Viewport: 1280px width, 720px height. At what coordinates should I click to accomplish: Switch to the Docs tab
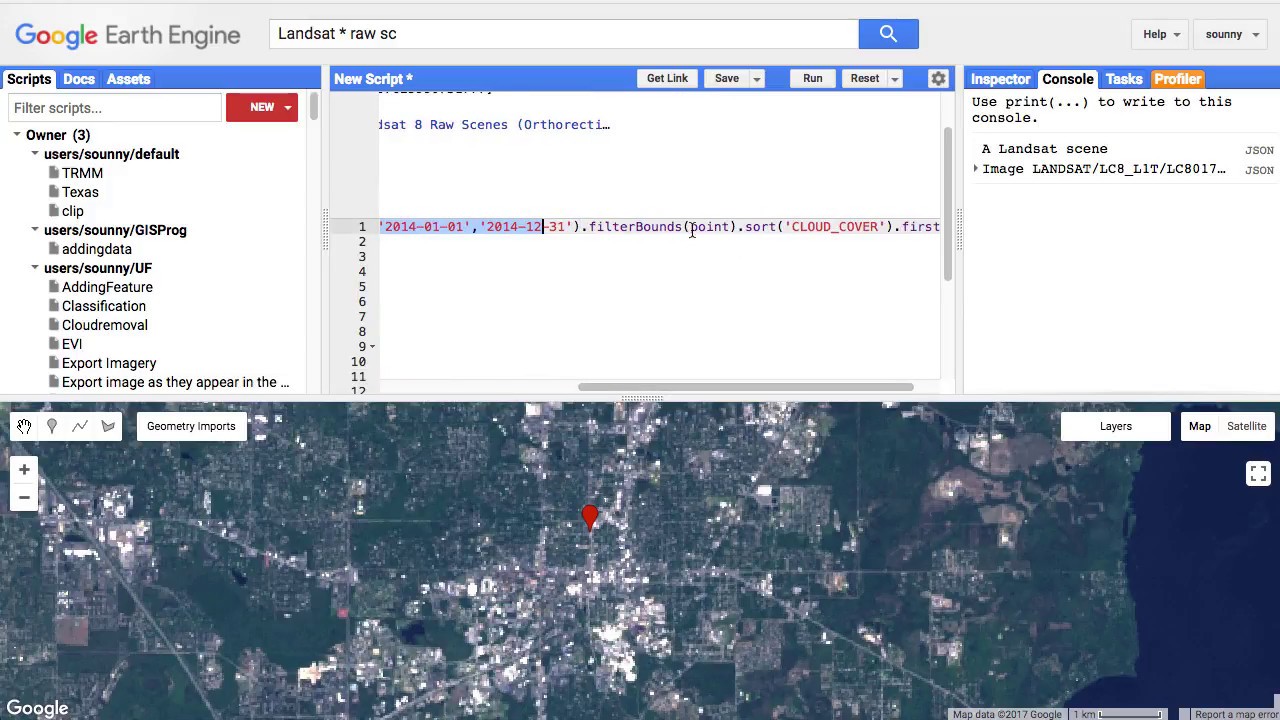(79, 79)
